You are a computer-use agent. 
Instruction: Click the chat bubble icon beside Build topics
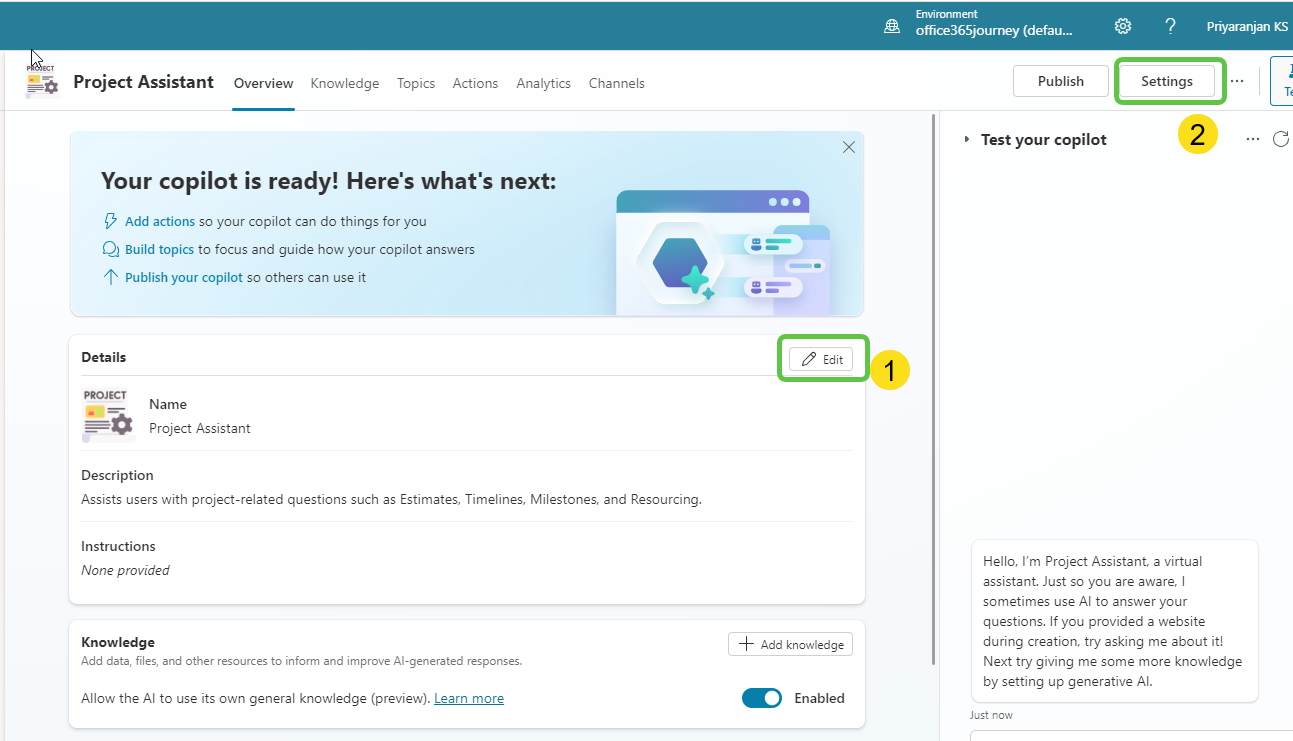110,249
